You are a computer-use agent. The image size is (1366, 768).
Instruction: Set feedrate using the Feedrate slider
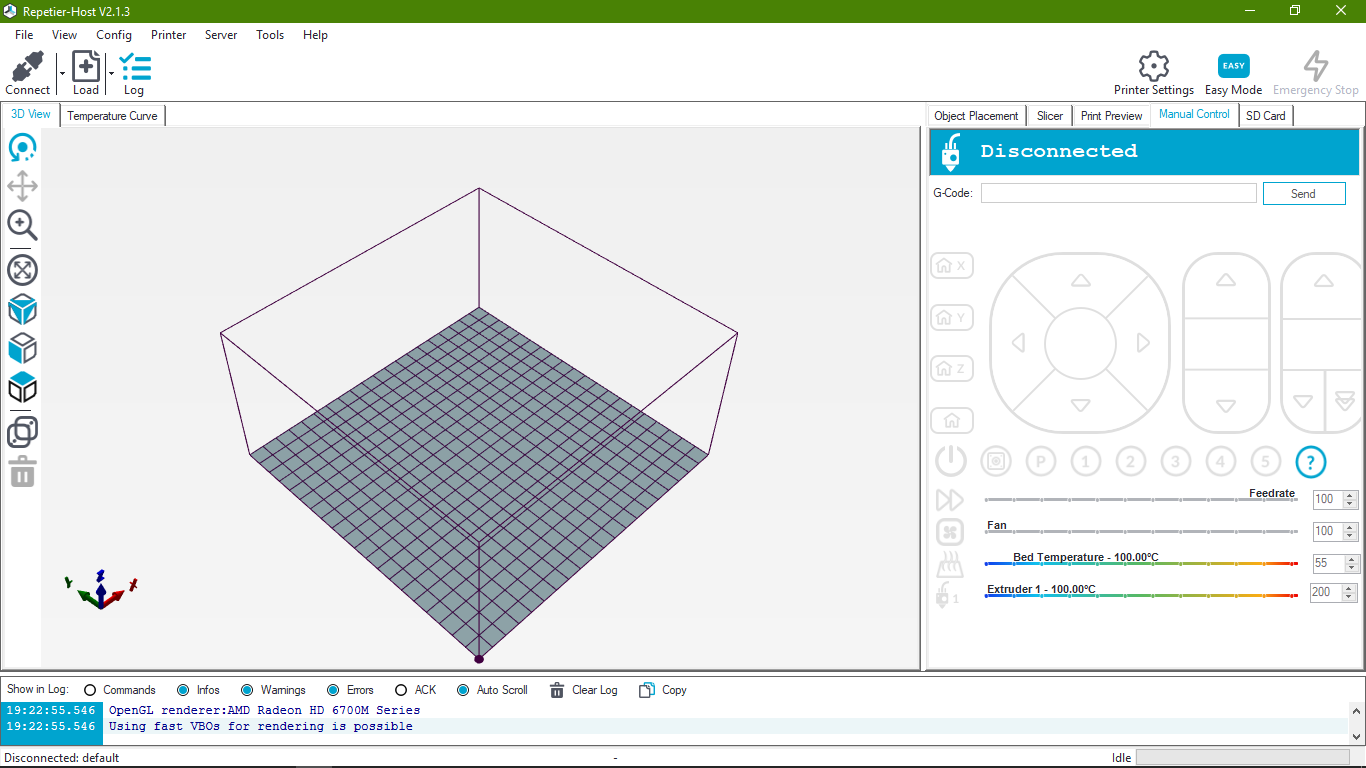click(x=1140, y=499)
